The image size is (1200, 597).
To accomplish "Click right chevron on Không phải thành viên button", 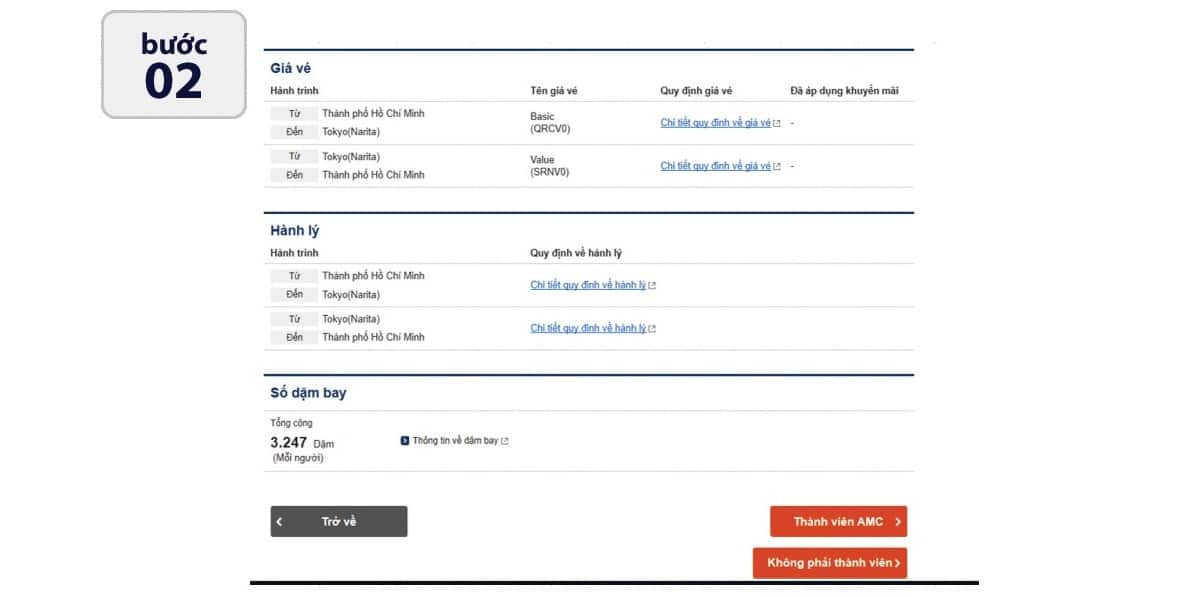I will pyautogui.click(x=898, y=563).
